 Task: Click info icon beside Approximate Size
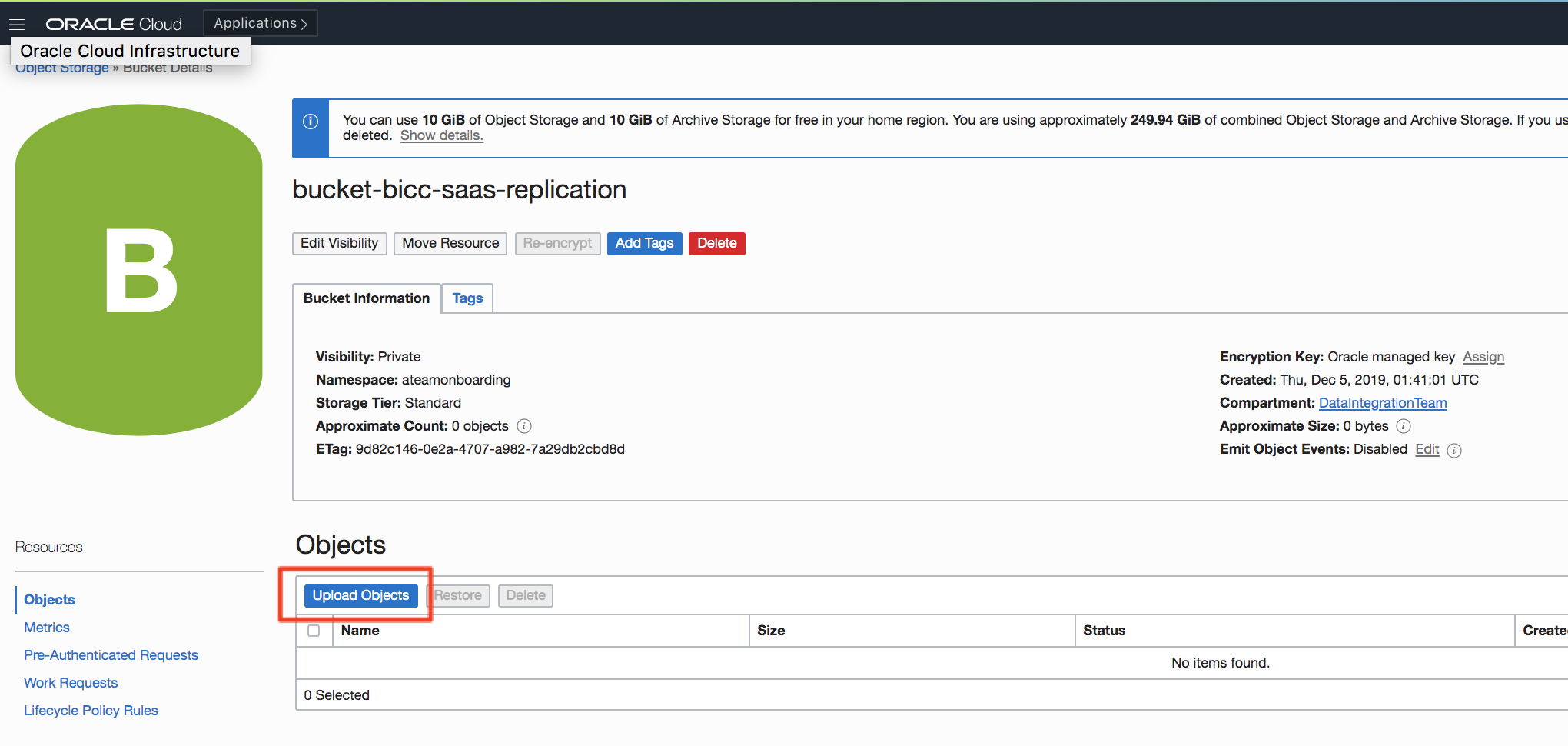tap(1404, 426)
